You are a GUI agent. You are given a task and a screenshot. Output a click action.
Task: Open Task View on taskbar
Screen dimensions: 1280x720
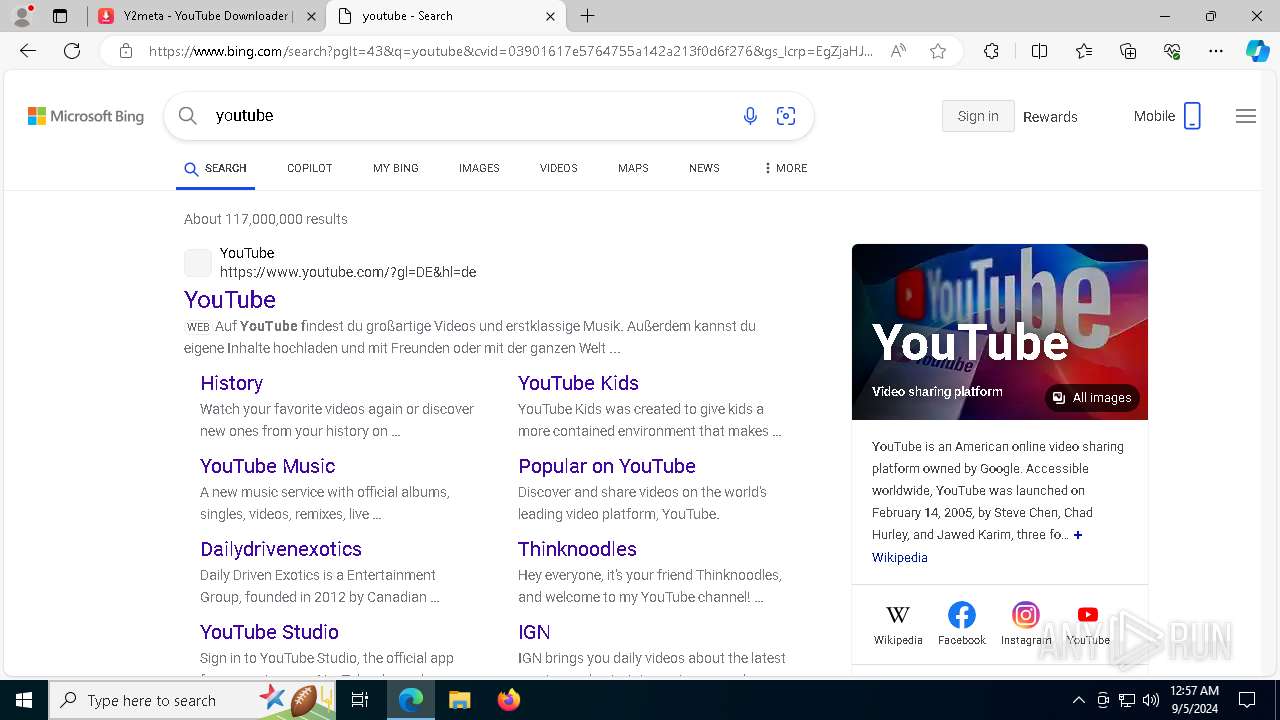[x=360, y=700]
